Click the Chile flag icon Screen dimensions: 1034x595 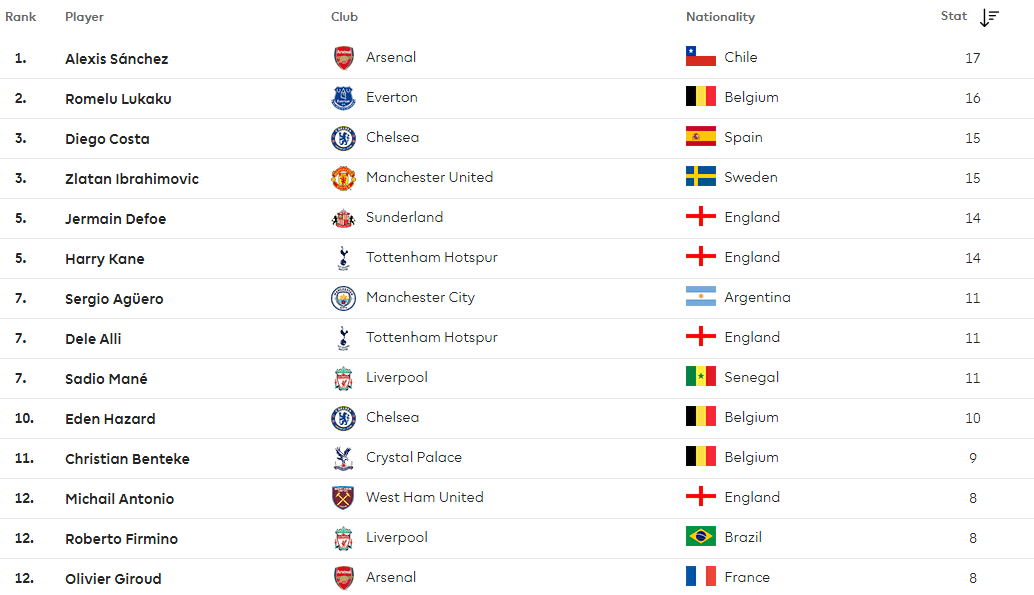700,57
